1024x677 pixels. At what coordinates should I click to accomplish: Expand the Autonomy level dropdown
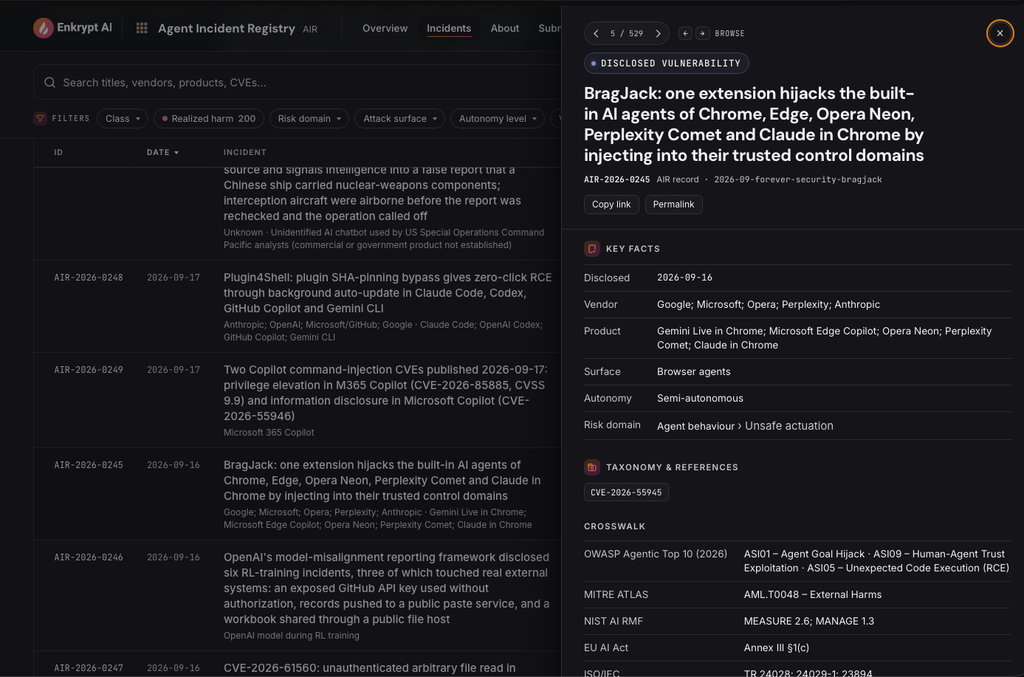[x=498, y=118]
